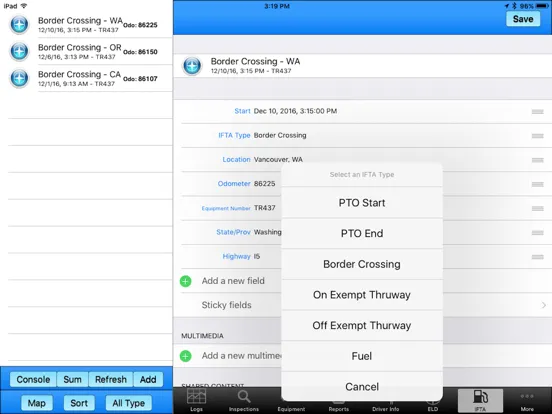Tap the Wi-Fi icon in status bar
Viewport: 552px width, 414px height.
click(x=24, y=6)
